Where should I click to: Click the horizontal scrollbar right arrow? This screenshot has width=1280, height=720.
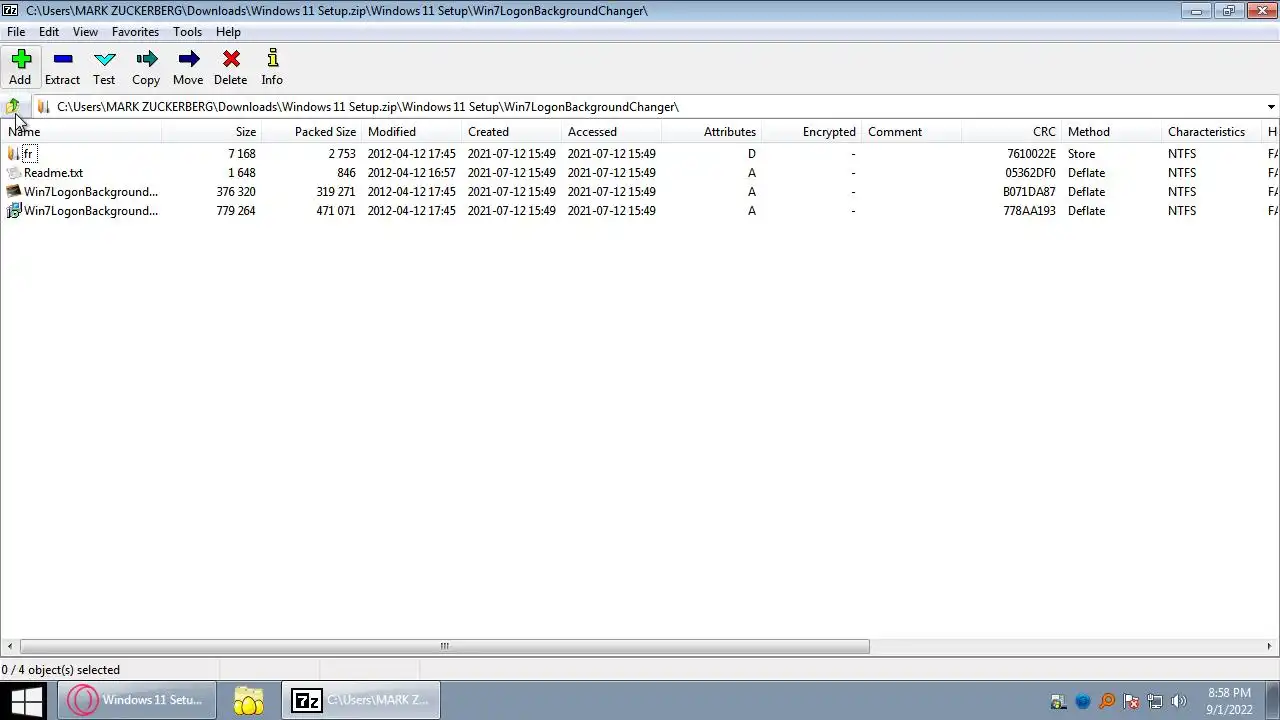coord(1270,646)
